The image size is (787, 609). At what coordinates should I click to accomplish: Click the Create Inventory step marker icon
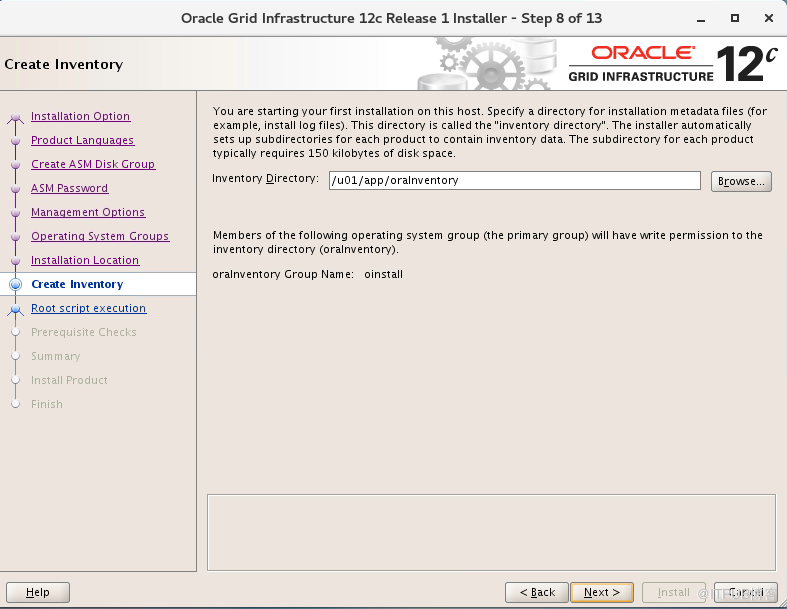pyautogui.click(x=16, y=284)
